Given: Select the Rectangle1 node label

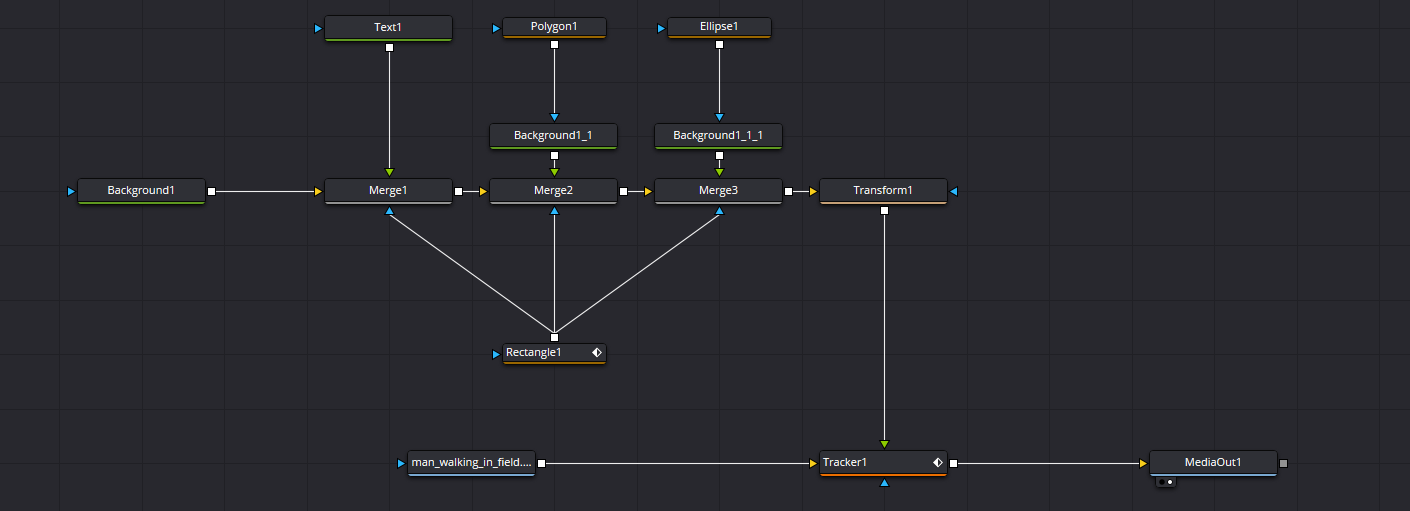Looking at the screenshot, I should pyautogui.click(x=534, y=352).
